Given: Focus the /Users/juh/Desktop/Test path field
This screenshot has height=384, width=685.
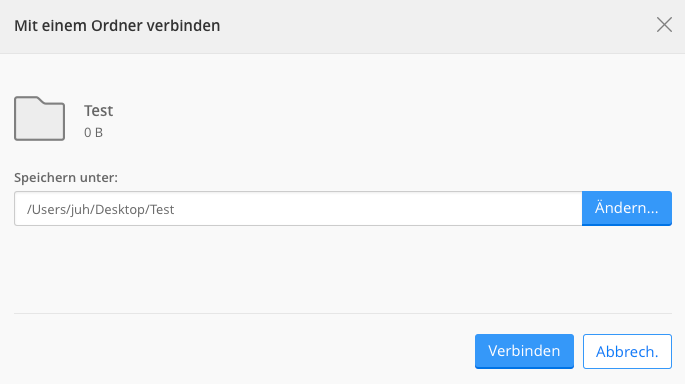Looking at the screenshot, I should click(298, 208).
